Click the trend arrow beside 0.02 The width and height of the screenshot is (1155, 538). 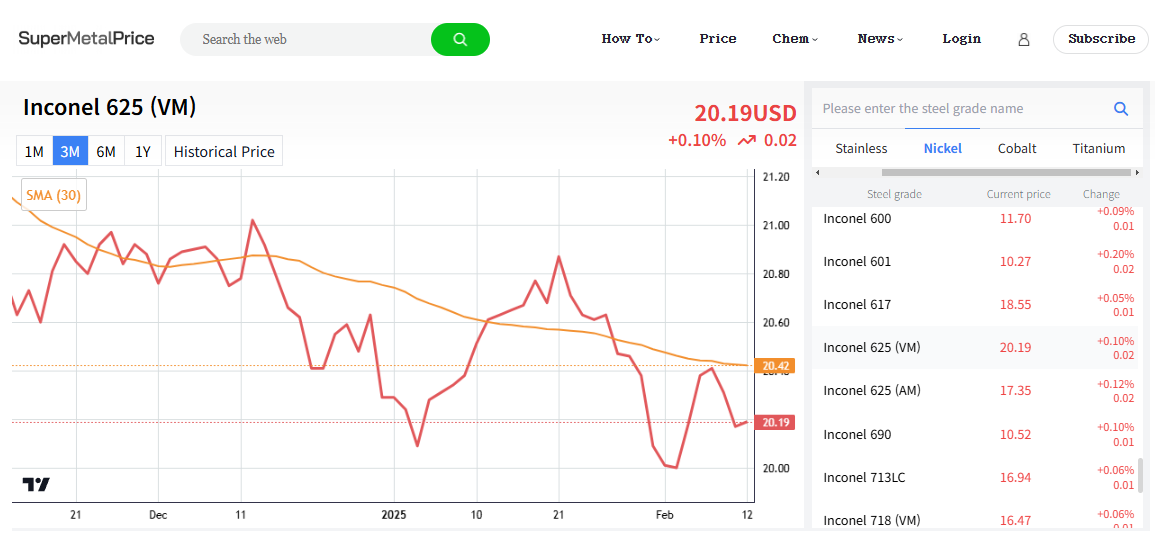747,140
